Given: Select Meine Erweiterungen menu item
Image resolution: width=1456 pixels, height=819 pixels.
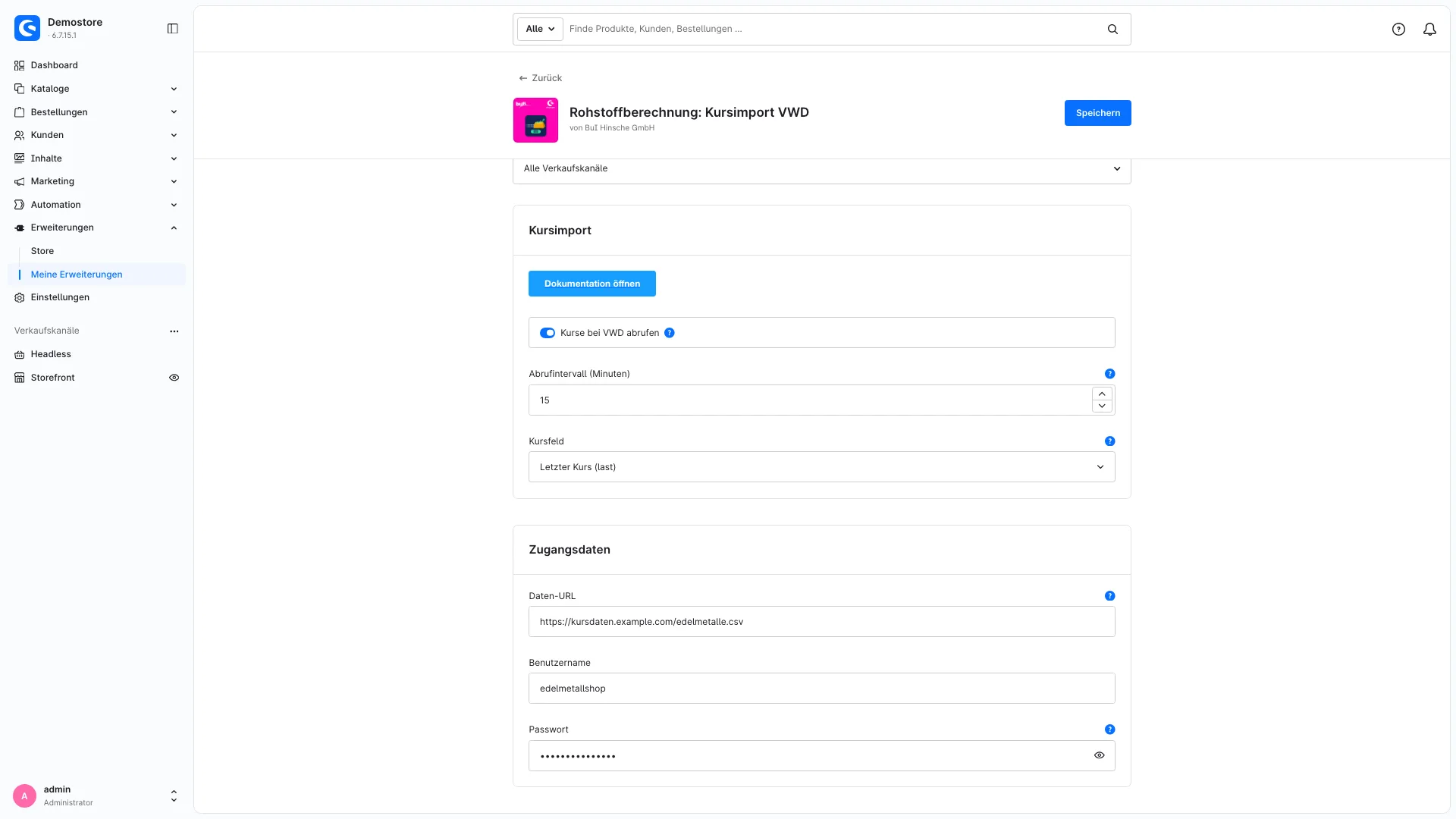Looking at the screenshot, I should tap(96, 275).
